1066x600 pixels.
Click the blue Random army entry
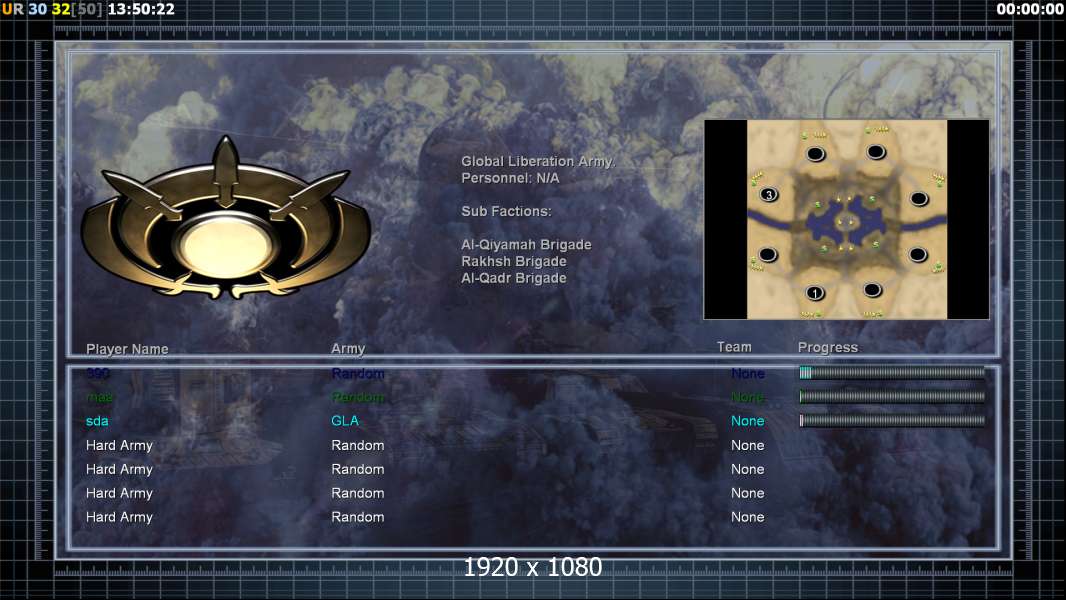tap(358, 374)
